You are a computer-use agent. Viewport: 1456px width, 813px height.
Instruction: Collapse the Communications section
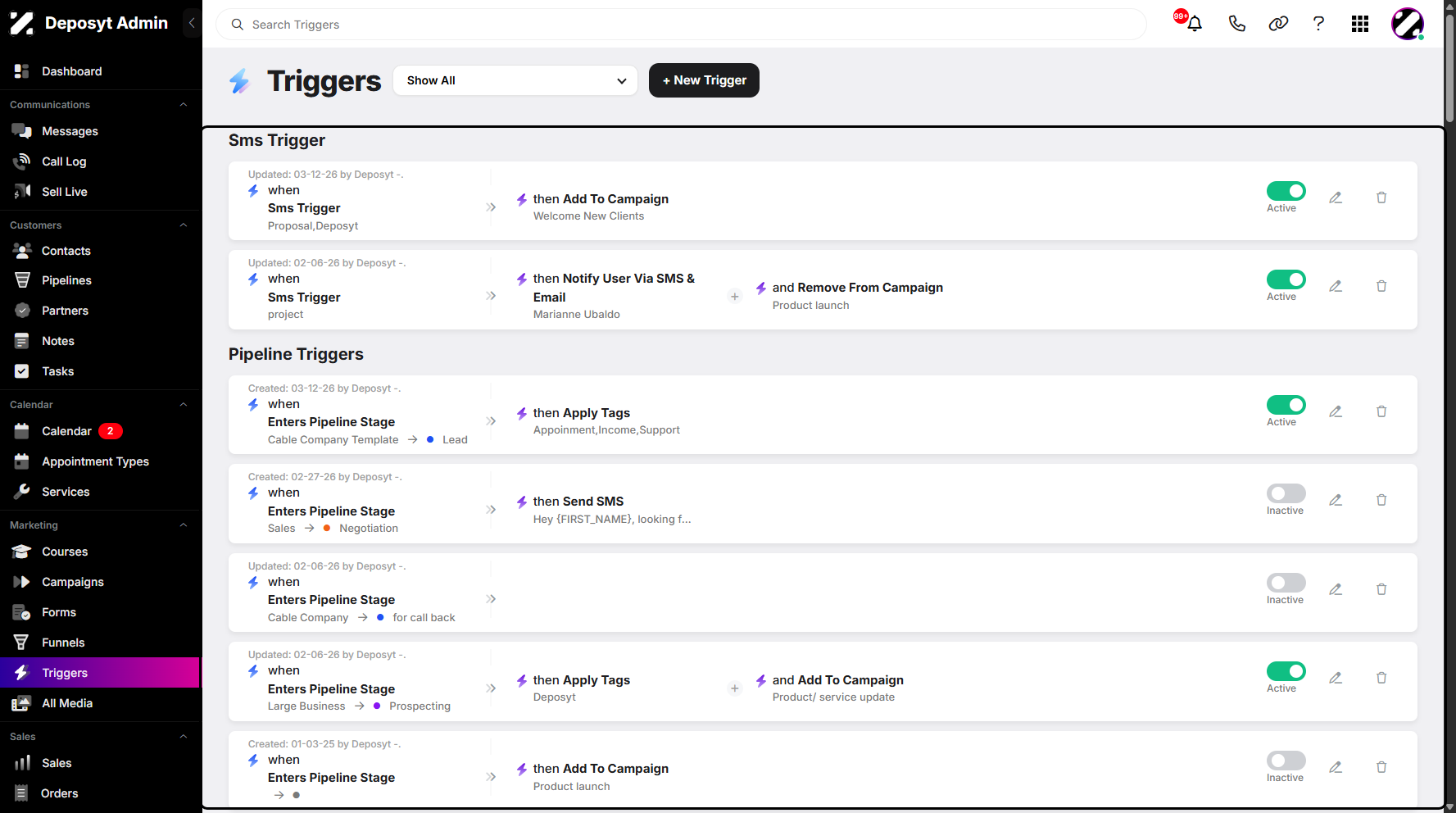(x=184, y=105)
